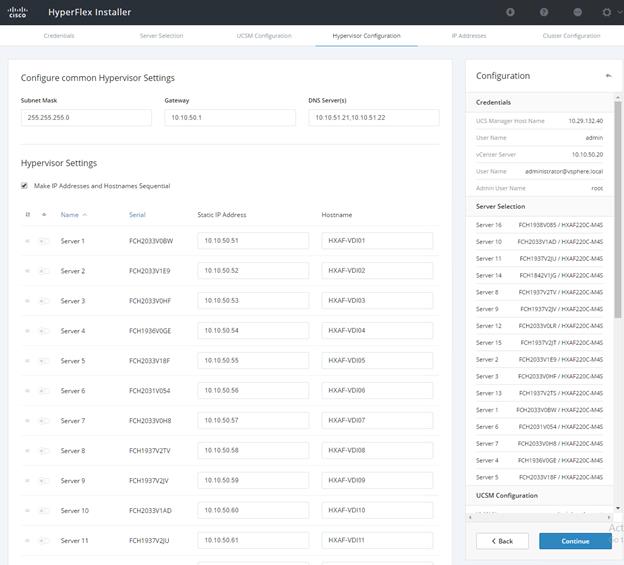Click the horizontal scrollbar left arrow
This screenshot has width=624, height=565.
click(470, 517)
